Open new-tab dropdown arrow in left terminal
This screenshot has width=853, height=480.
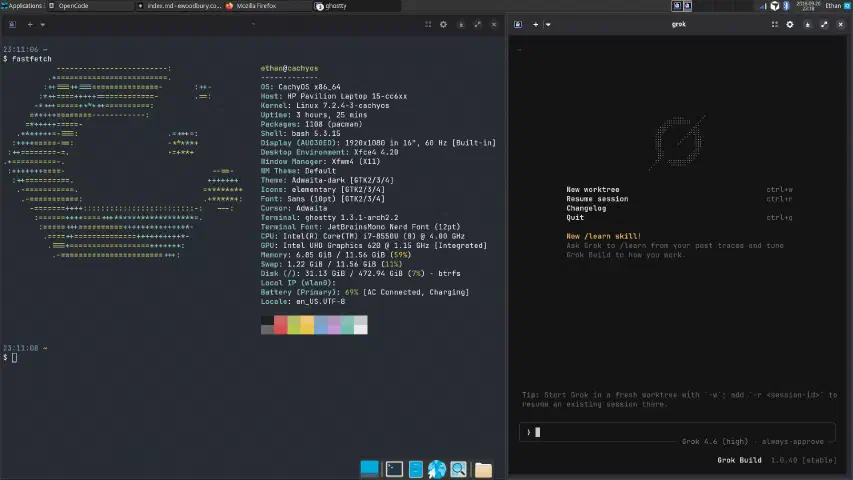point(42,24)
